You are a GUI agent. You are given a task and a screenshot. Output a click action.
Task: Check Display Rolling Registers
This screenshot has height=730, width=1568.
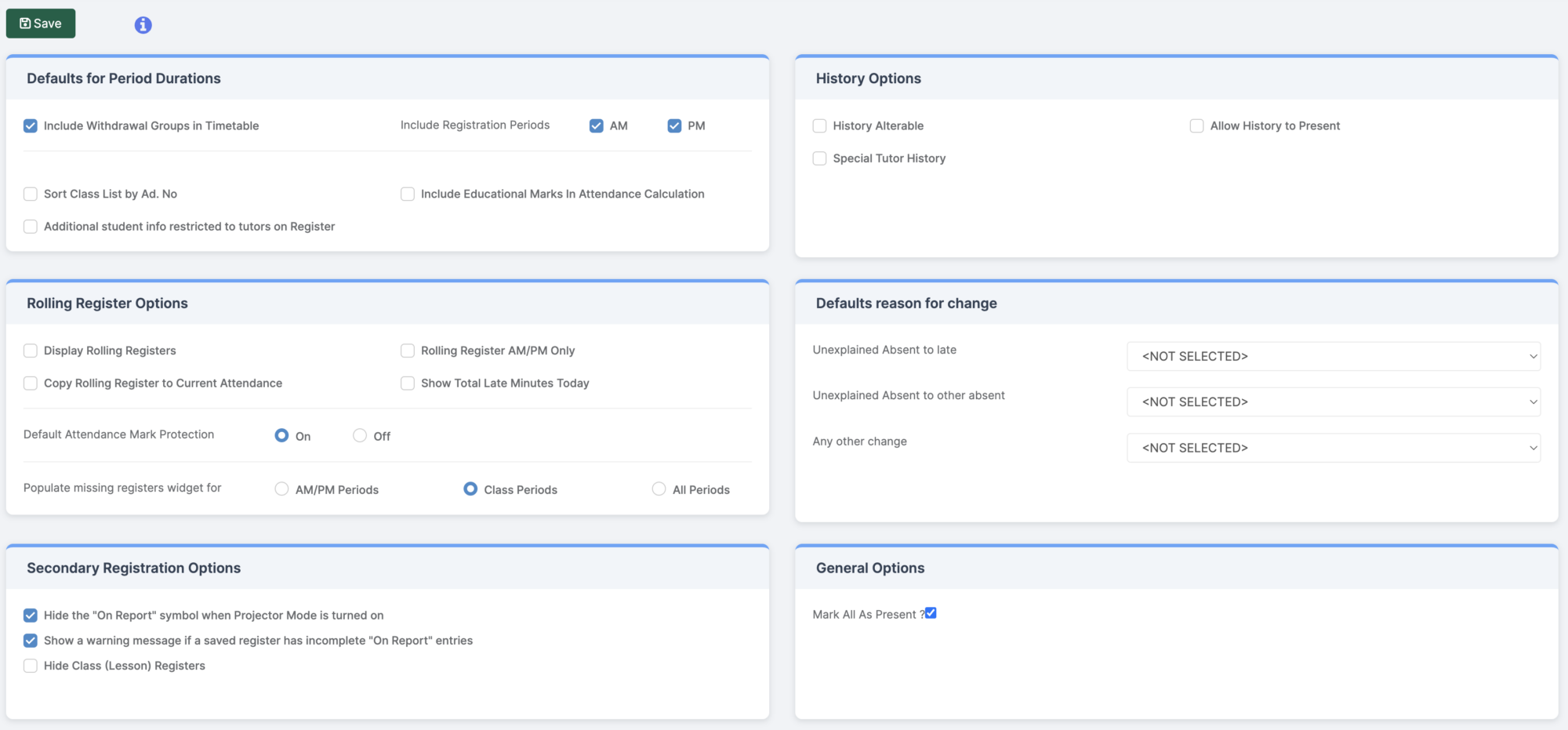31,350
